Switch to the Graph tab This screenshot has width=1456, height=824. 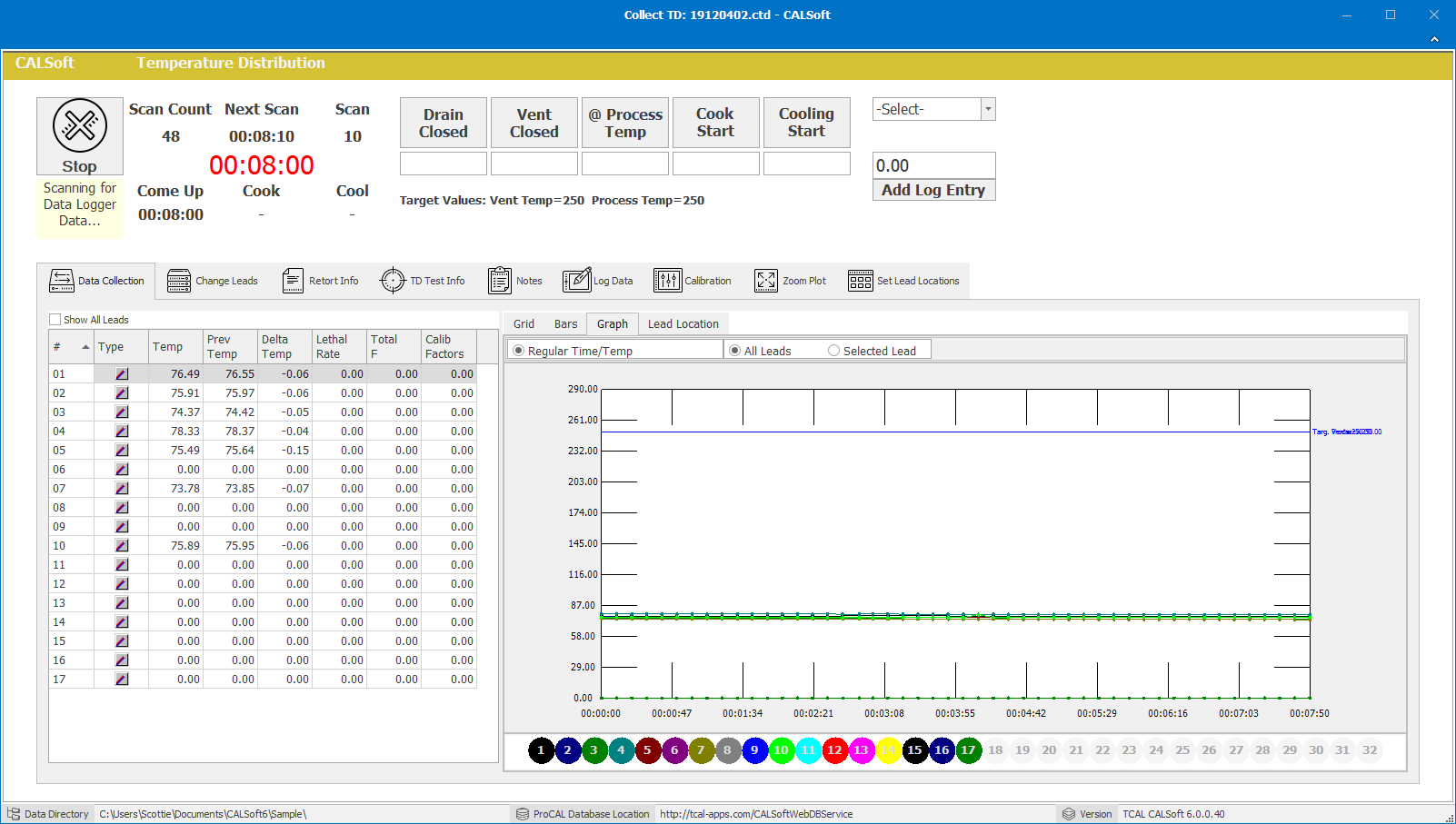tap(613, 324)
